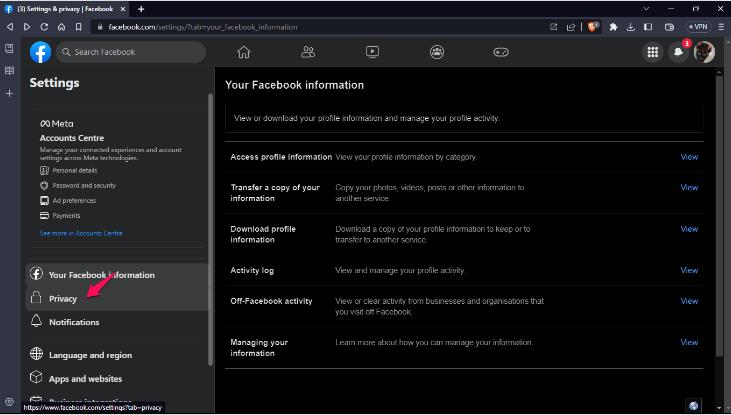Screen dimensions: 731x415
Task: Open Password and security in Accounts Centre
Action: point(78,186)
